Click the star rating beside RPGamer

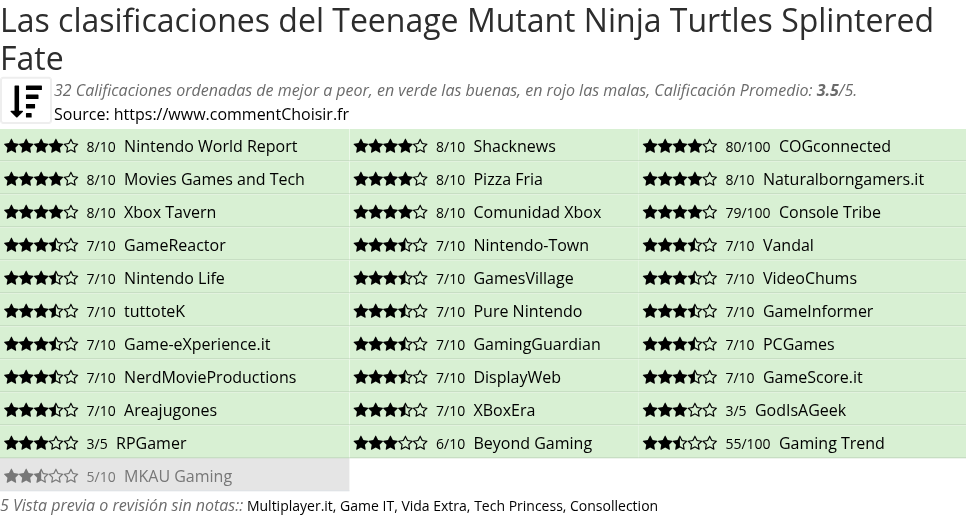coord(41,443)
